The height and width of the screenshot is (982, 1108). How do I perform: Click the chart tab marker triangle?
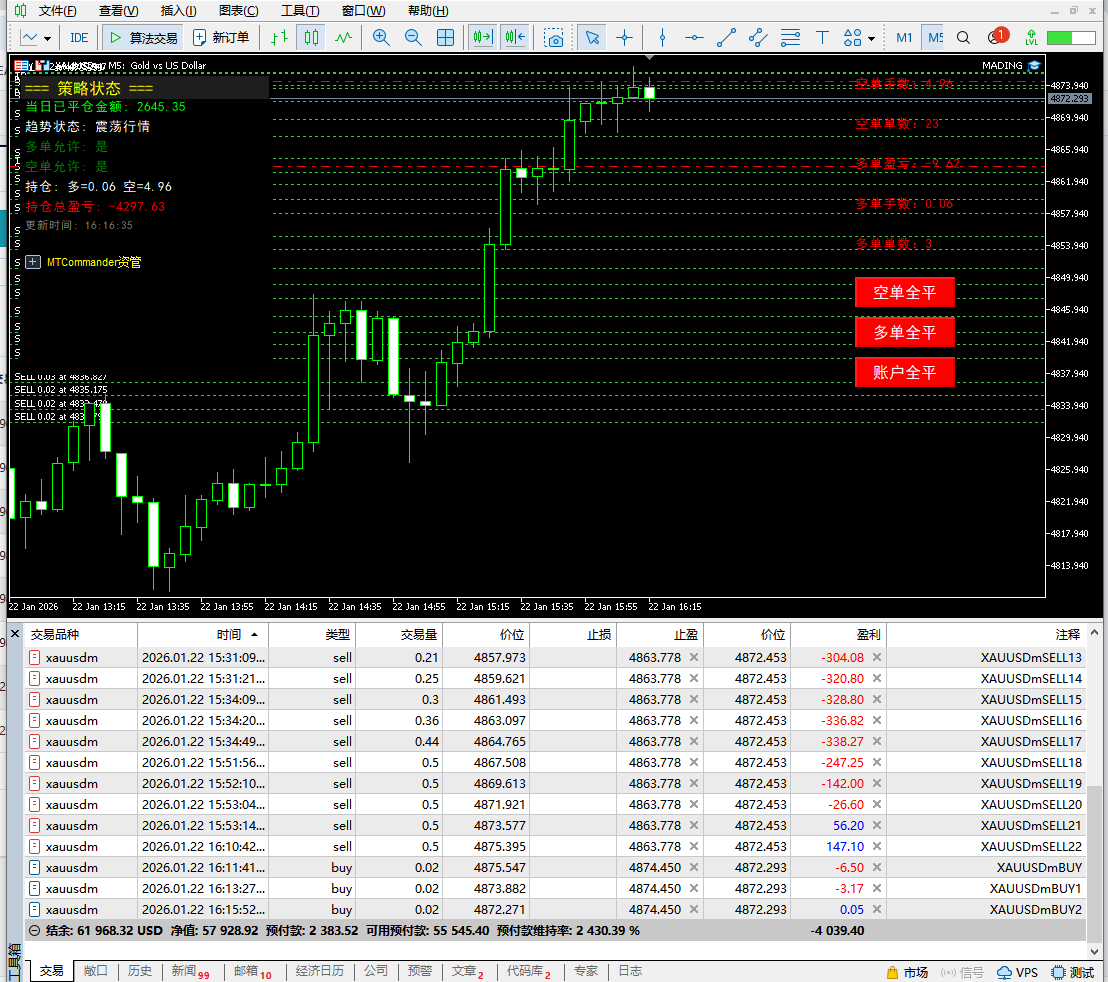[x=649, y=57]
